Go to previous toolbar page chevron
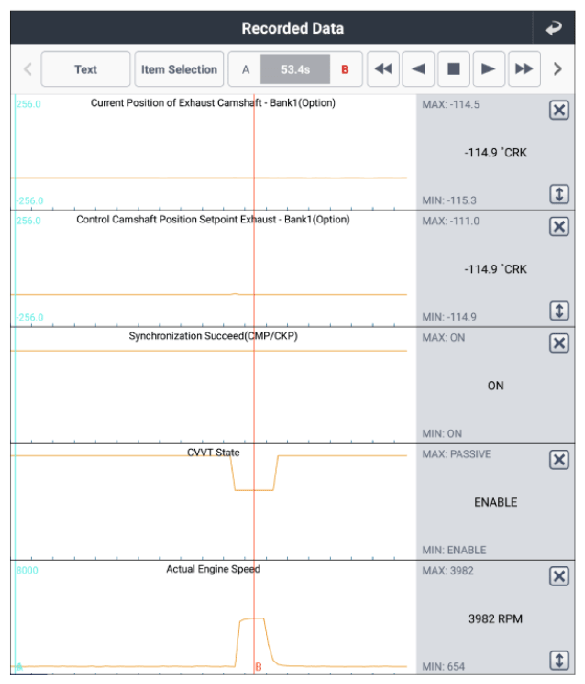 tap(27, 69)
